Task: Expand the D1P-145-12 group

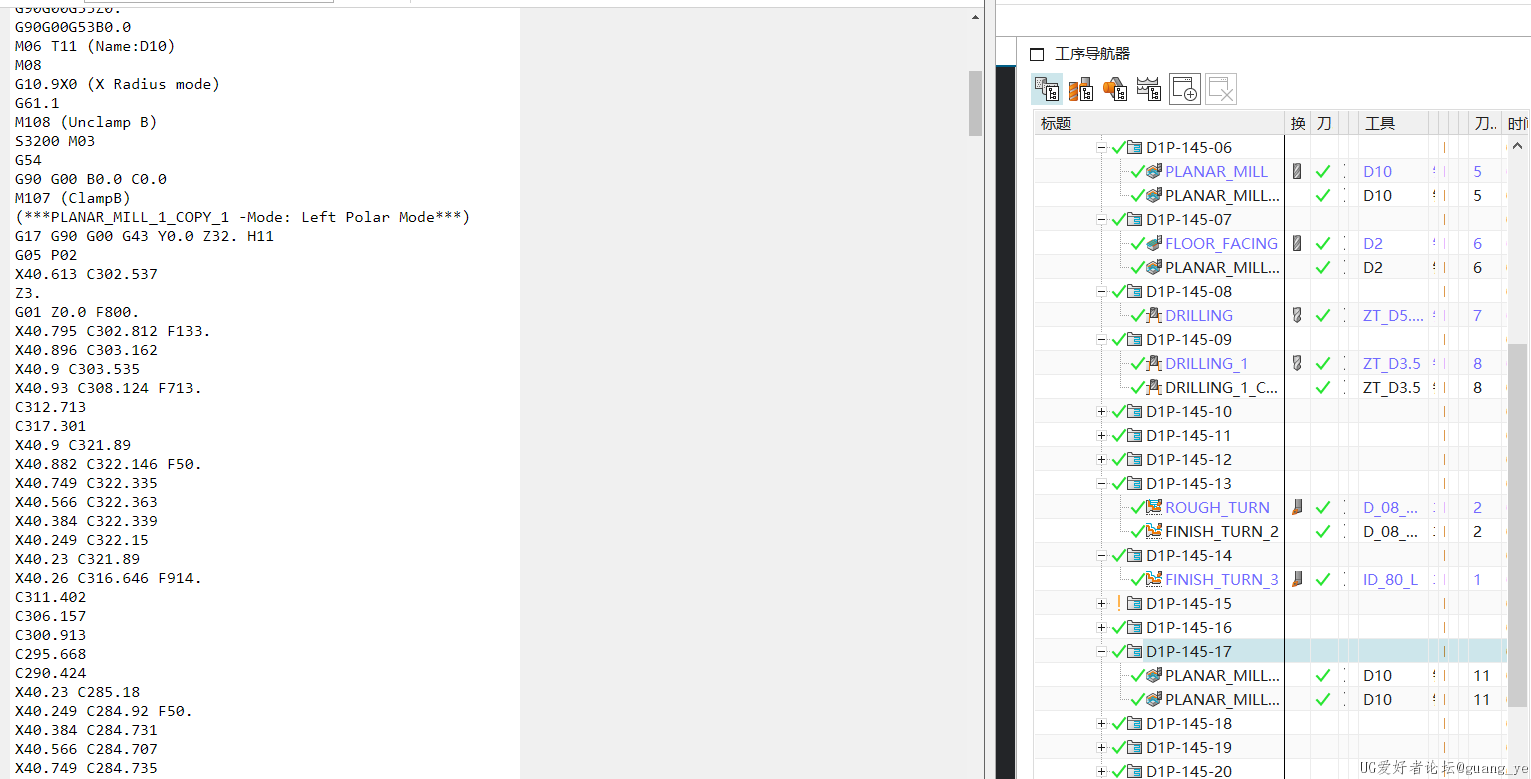Action: coord(1102,459)
